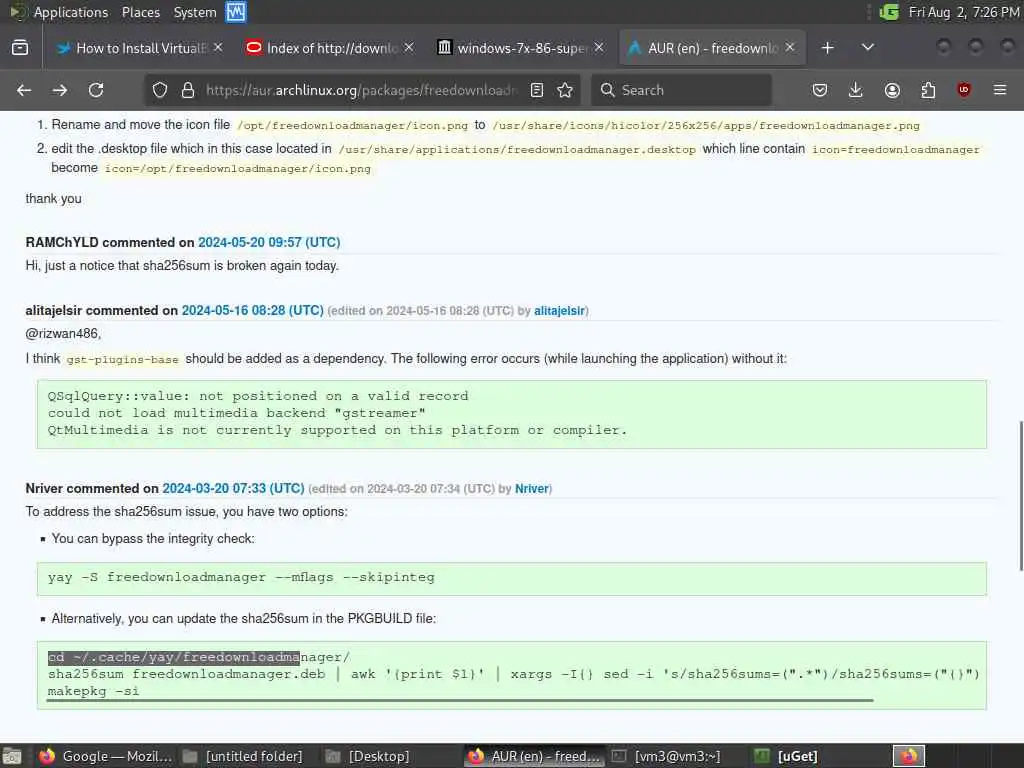Go back with the browser back arrow
The height and width of the screenshot is (768, 1024).
coord(24,90)
